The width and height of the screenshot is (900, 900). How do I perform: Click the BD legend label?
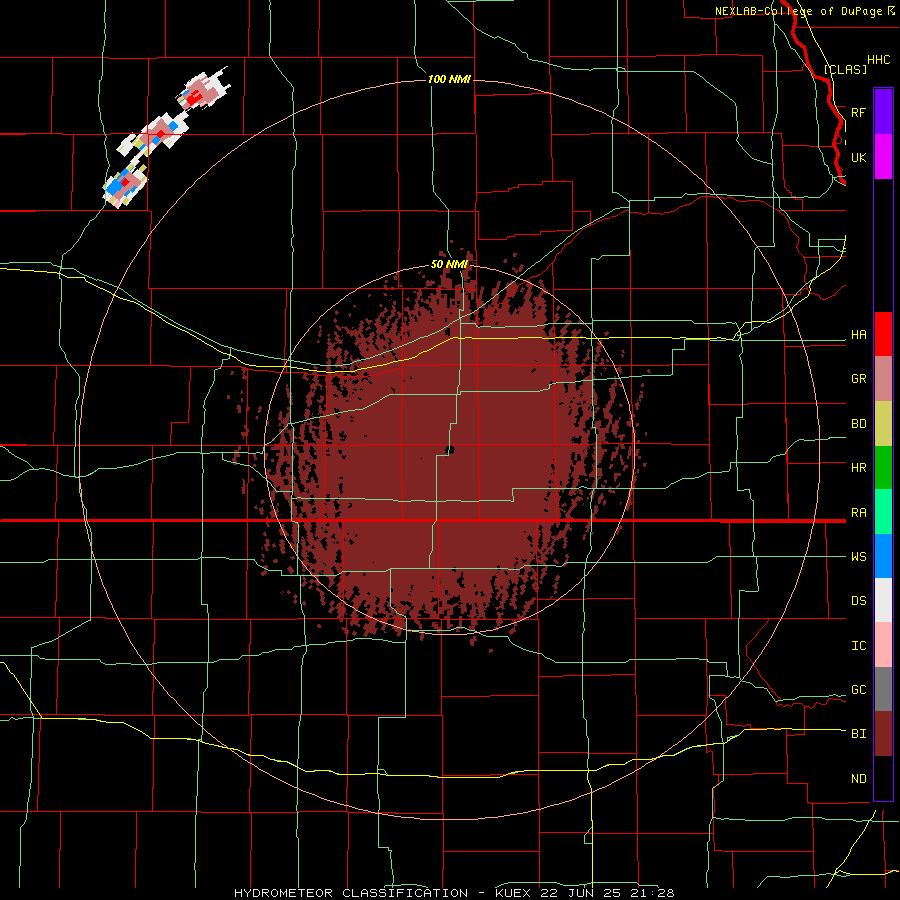pos(858,424)
